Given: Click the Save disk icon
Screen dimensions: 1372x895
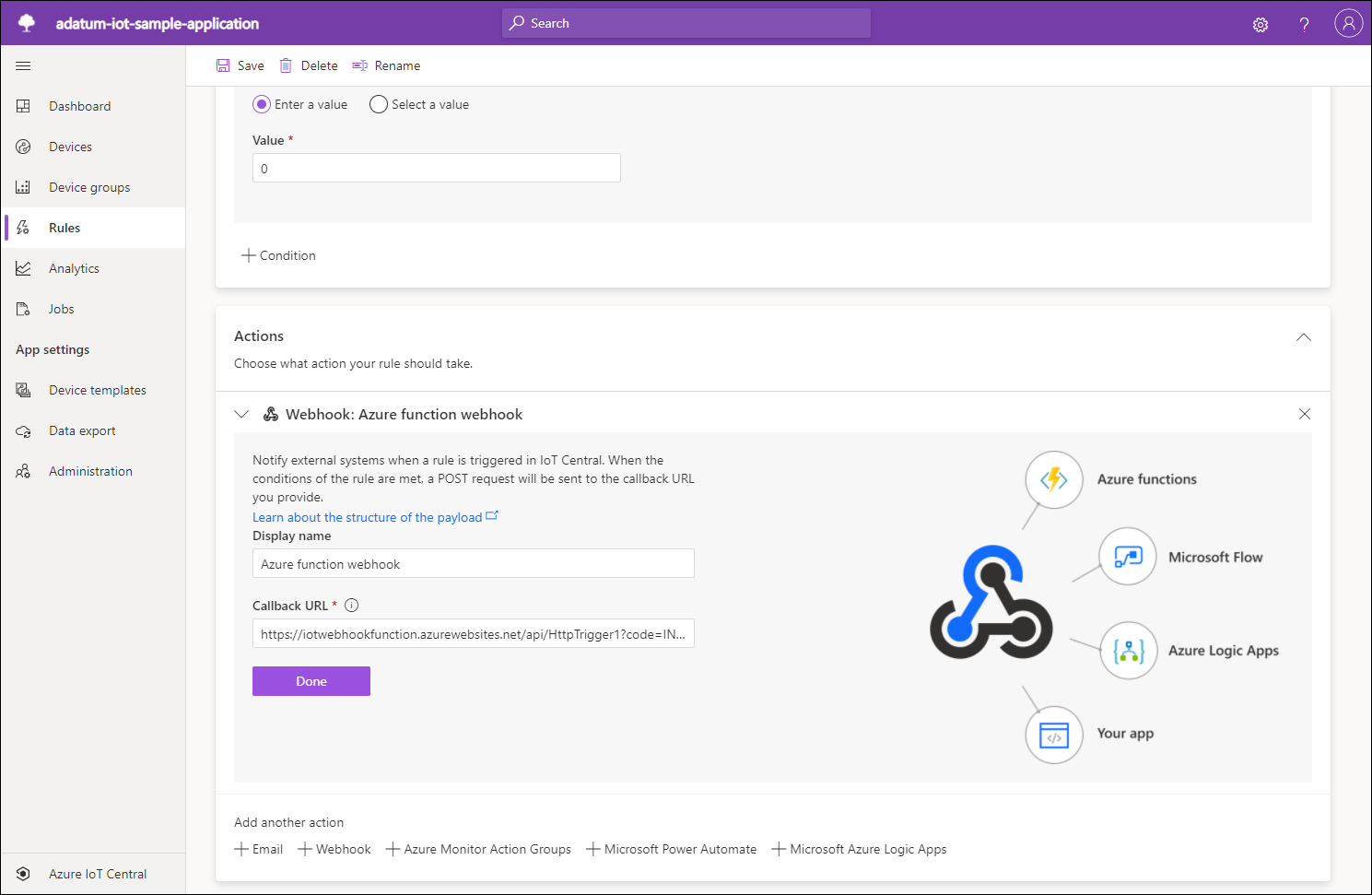Looking at the screenshot, I should coord(223,65).
